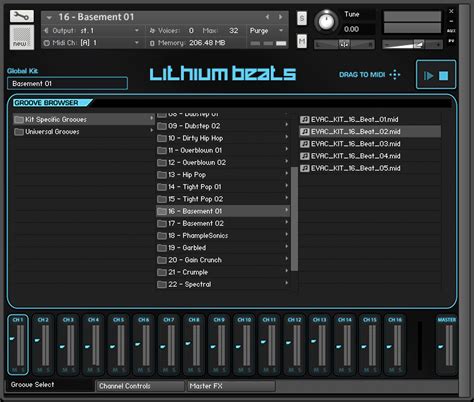Open the wrench instrument options icon
Viewport: 474px width, 402px height.
tap(22, 16)
